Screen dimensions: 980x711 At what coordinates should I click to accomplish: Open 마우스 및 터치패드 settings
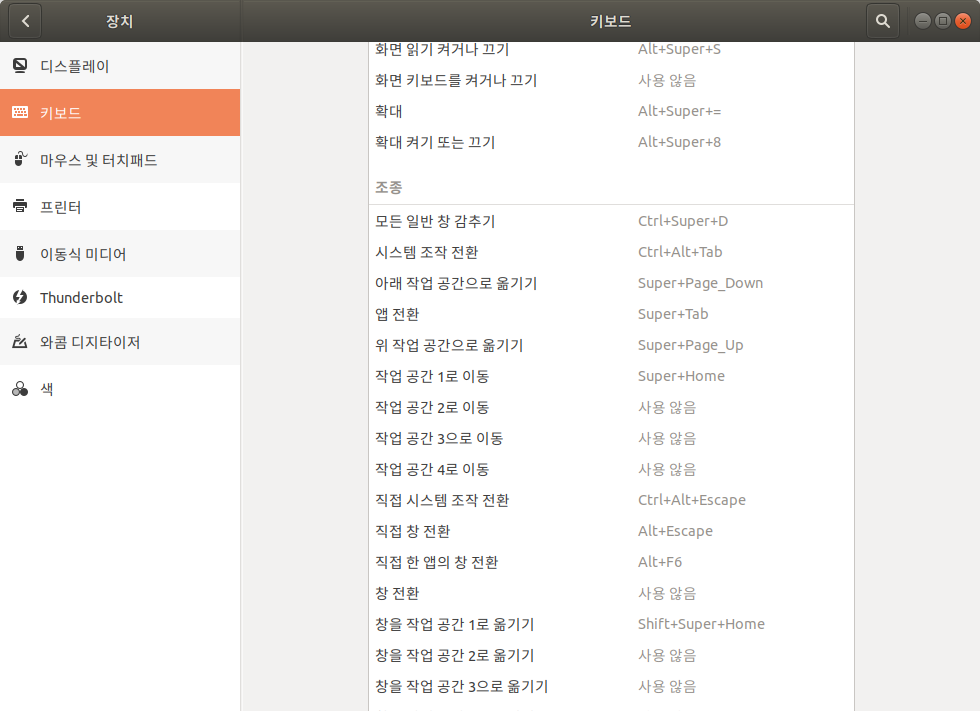click(120, 159)
